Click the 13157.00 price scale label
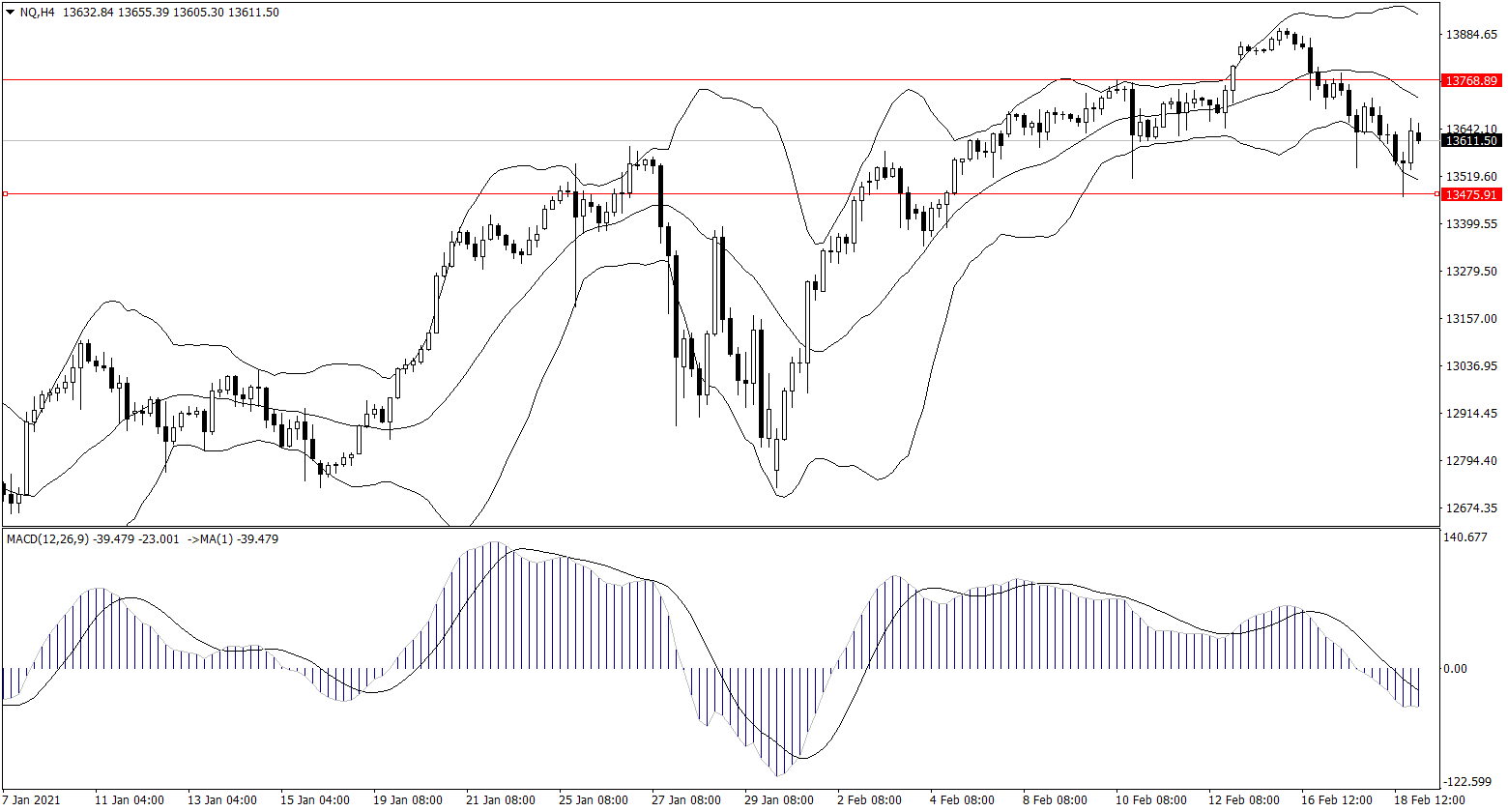This screenshot has width=1508, height=812. click(x=1470, y=319)
